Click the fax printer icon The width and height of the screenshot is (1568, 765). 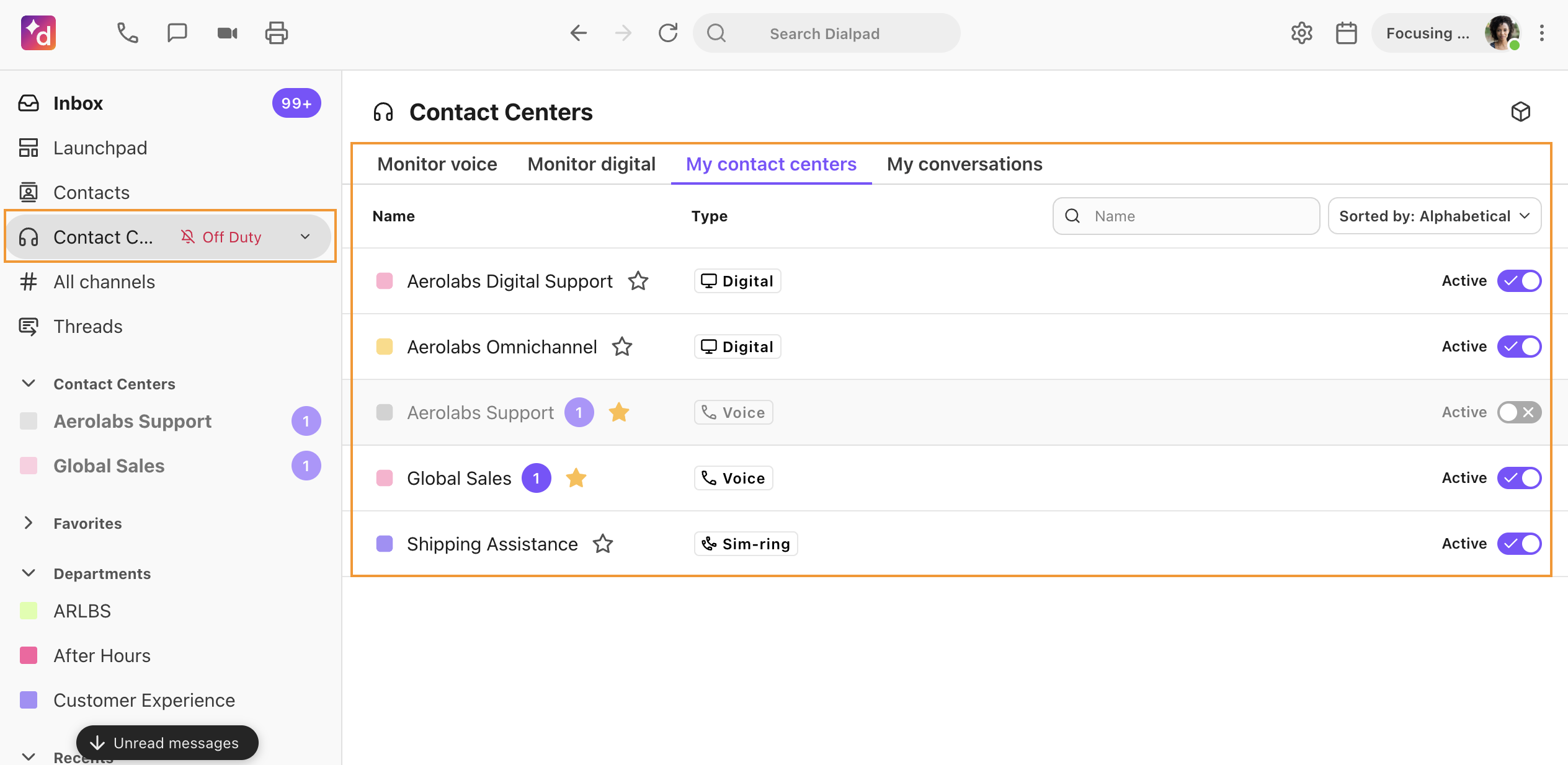pos(277,33)
